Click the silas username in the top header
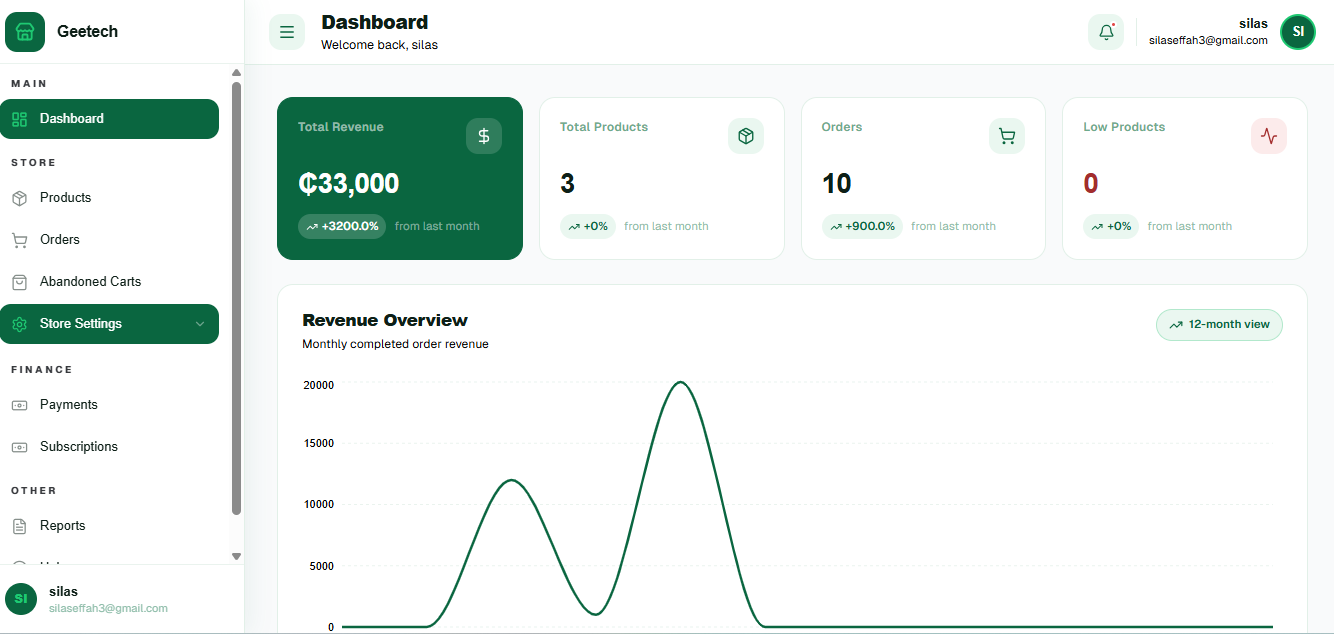The width and height of the screenshot is (1334, 634). (1253, 24)
